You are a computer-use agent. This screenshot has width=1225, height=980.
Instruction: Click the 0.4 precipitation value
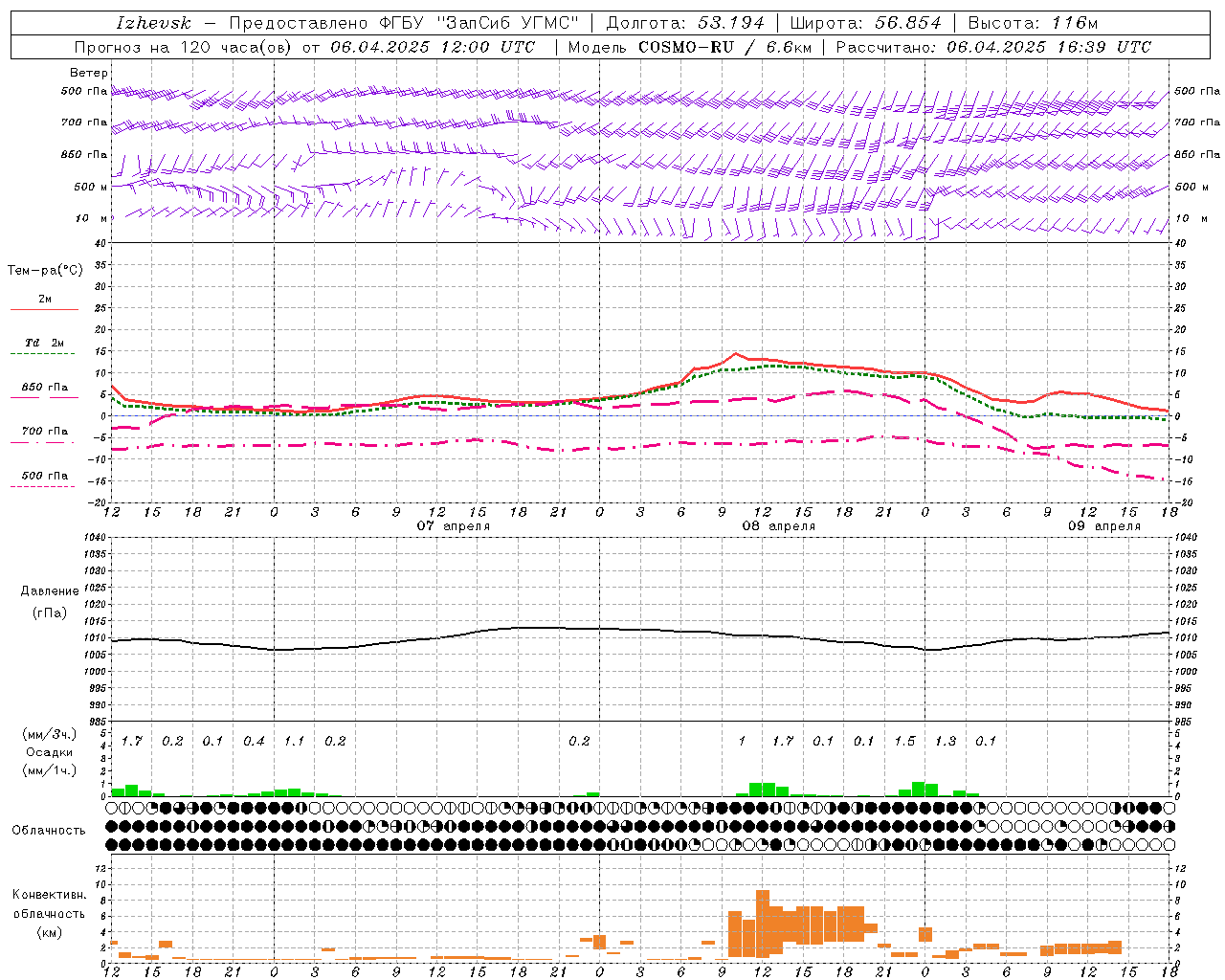(254, 742)
